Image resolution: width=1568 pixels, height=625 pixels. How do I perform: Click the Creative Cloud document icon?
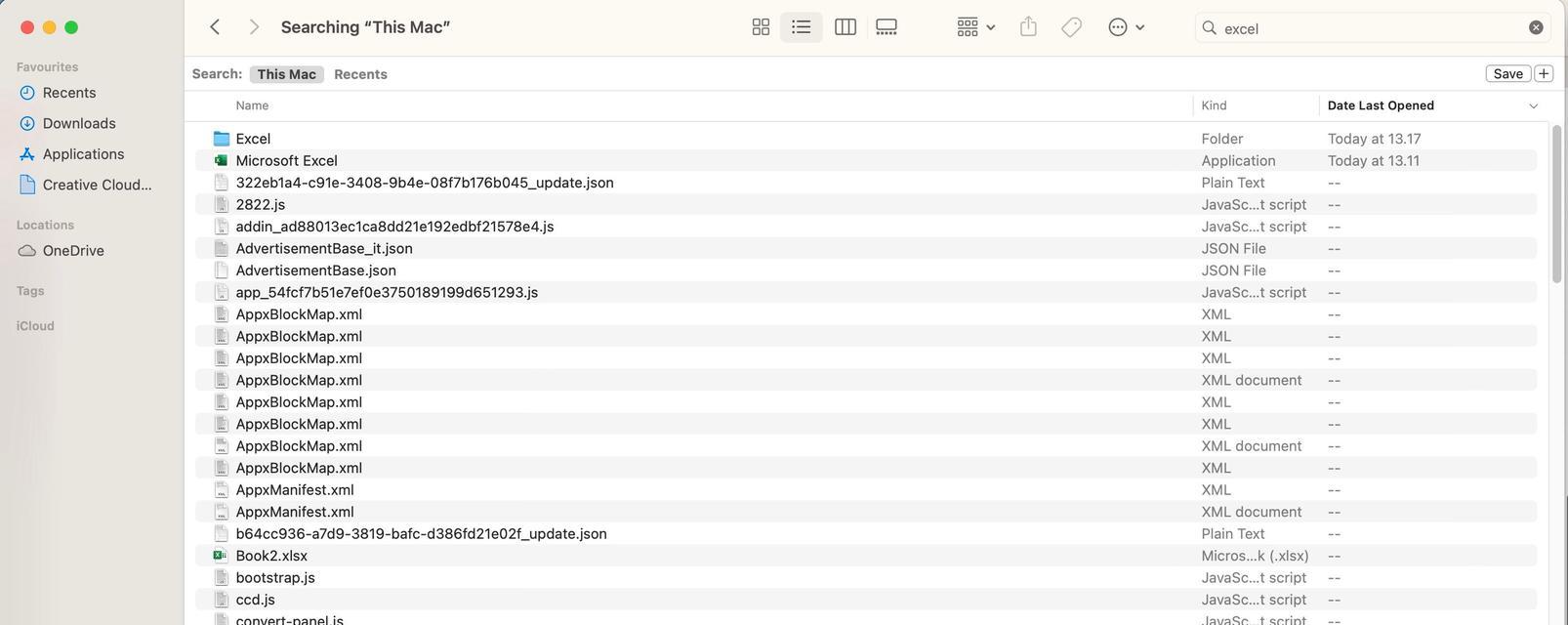[x=27, y=185]
